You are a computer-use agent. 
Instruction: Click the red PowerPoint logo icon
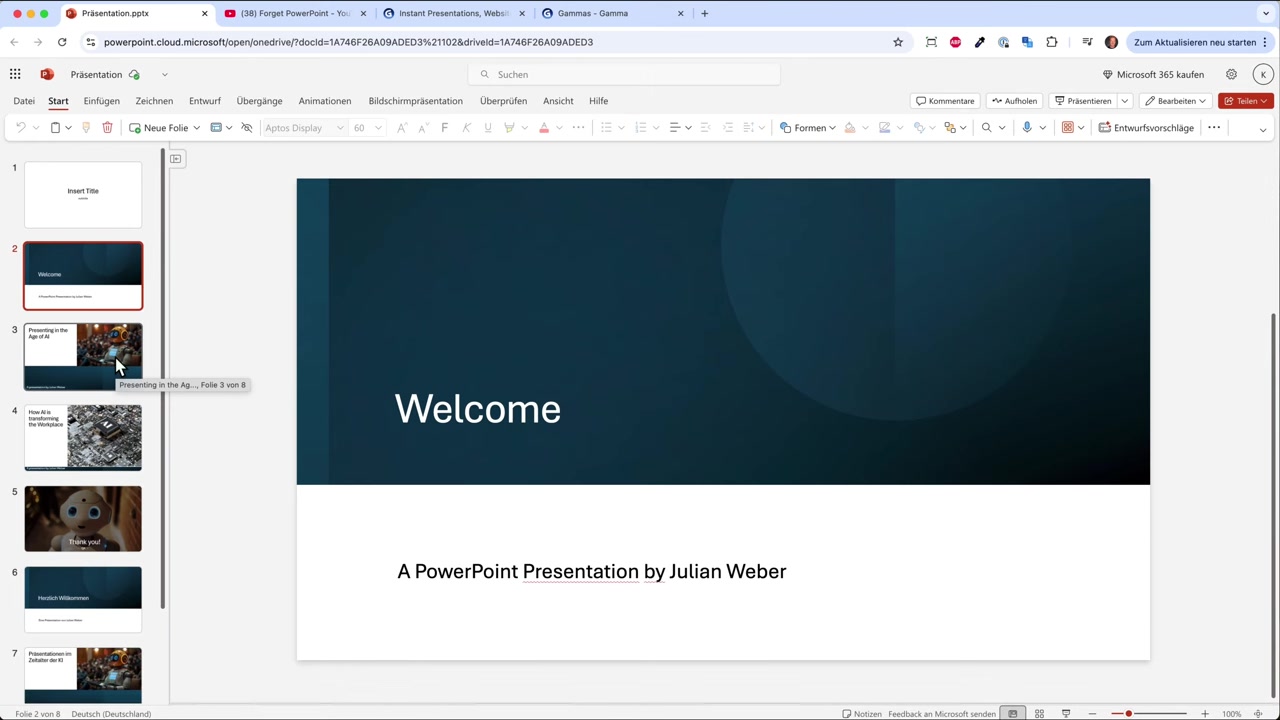coord(47,74)
